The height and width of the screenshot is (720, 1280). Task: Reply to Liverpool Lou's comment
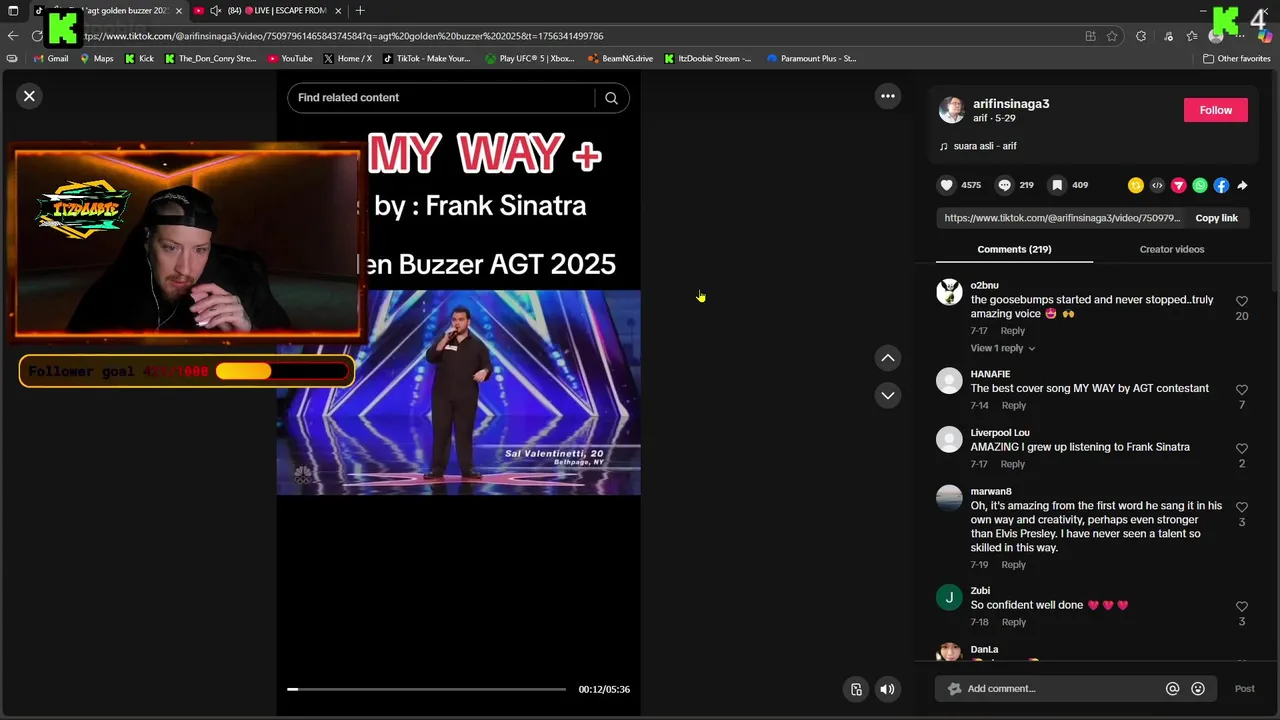[1013, 464]
